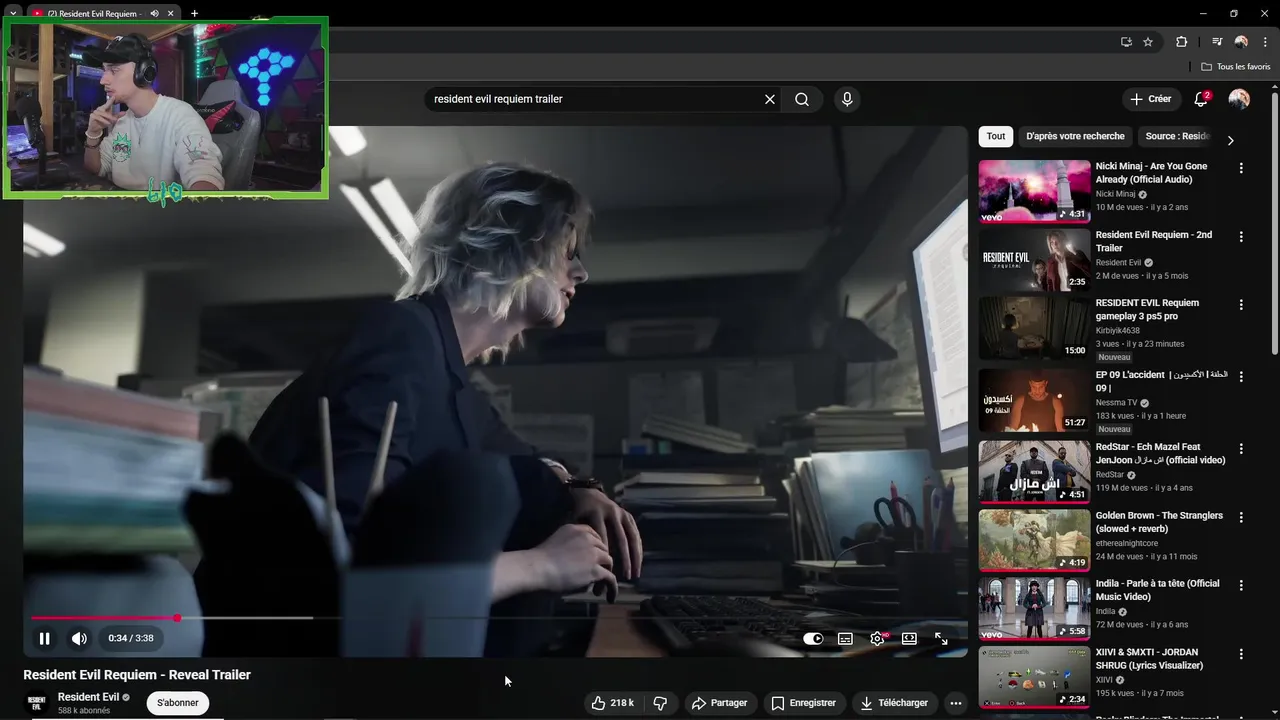Viewport: 1280px width, 720px height.
Task: Open options for EP 09 L'accident
Action: (x=1241, y=377)
